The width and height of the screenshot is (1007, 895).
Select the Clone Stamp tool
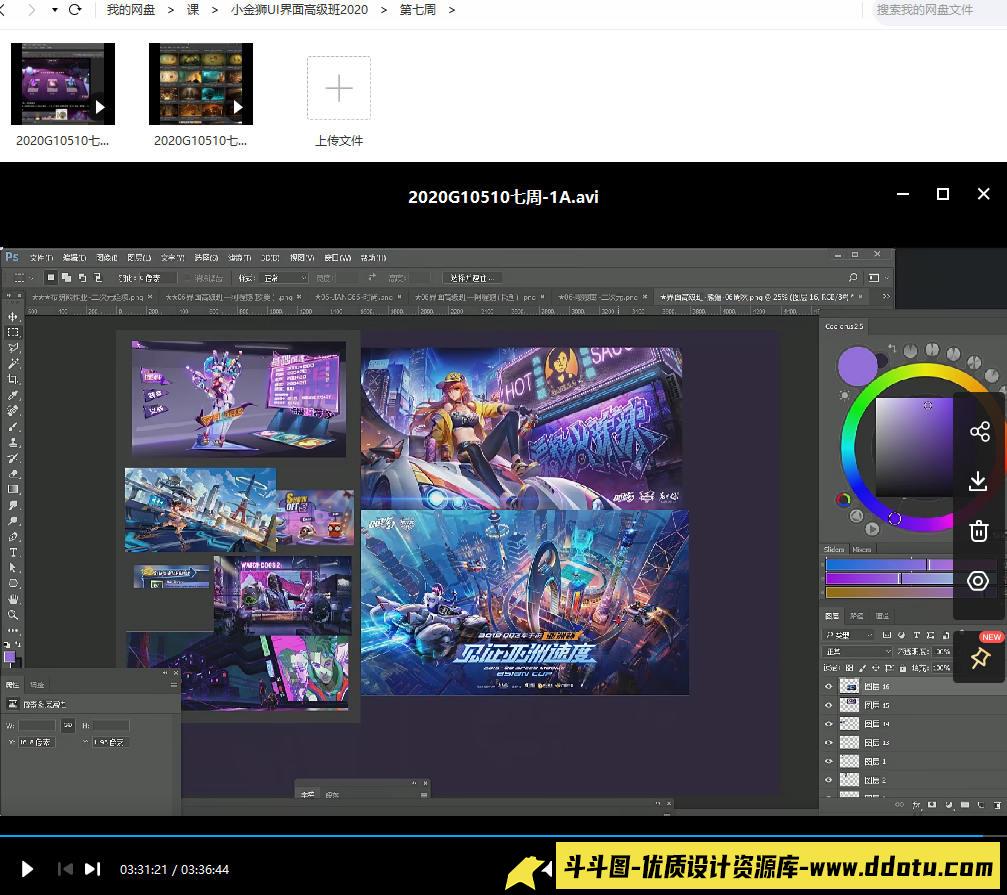13,442
